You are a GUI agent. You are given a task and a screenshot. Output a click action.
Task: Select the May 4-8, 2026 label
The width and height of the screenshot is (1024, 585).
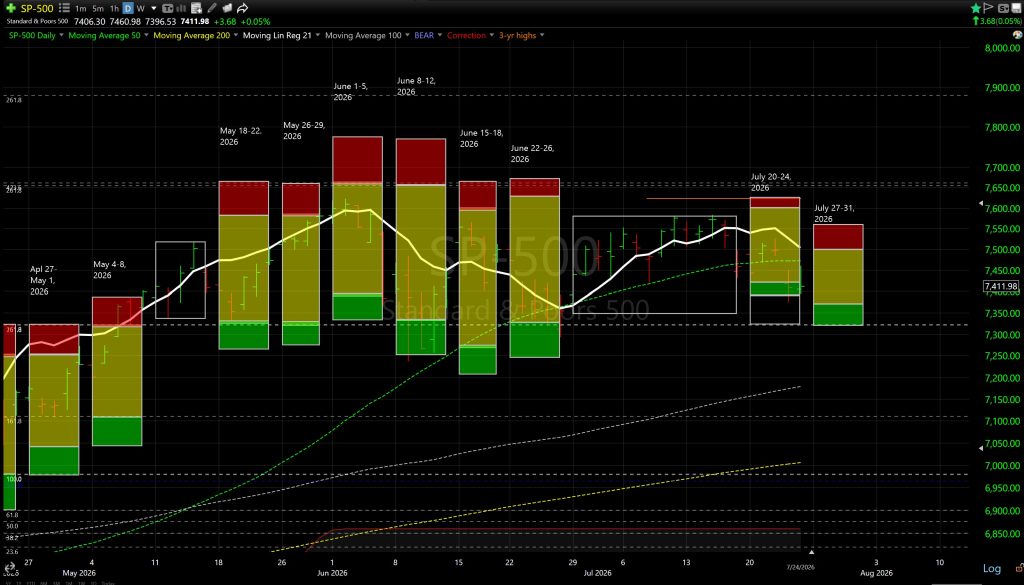pyautogui.click(x=110, y=270)
